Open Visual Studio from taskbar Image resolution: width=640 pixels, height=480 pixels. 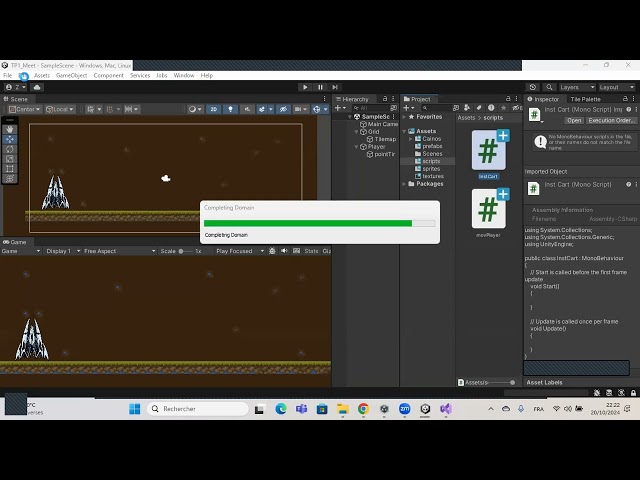point(446,409)
